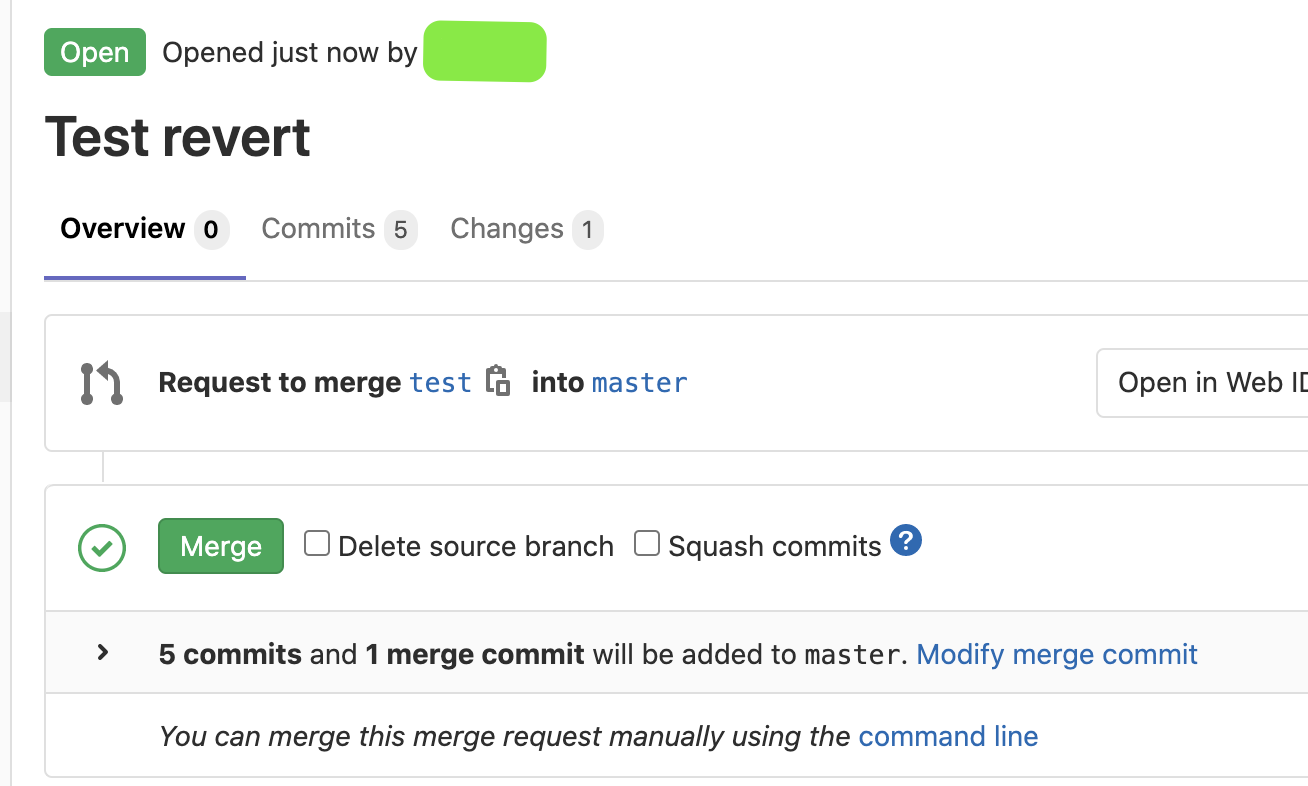Open the Commits tab

coord(318,229)
